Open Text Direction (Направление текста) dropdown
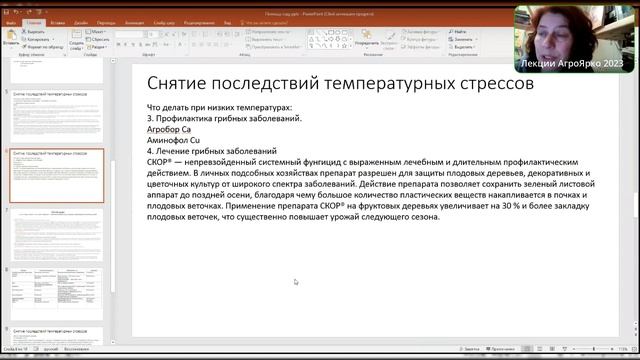Screen dimensions: 640x360 [269, 32]
